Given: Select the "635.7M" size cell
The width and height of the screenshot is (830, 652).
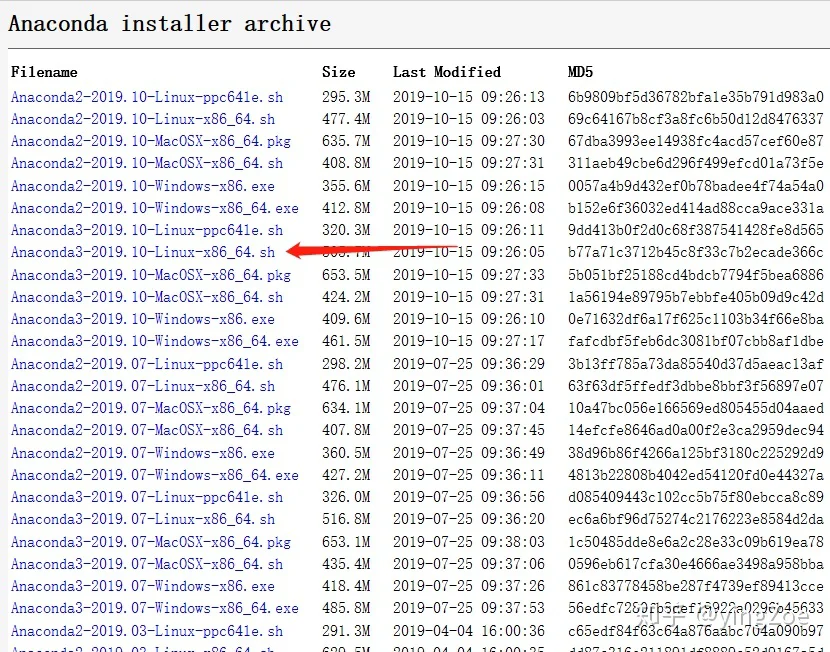Looking at the screenshot, I should [346, 141].
